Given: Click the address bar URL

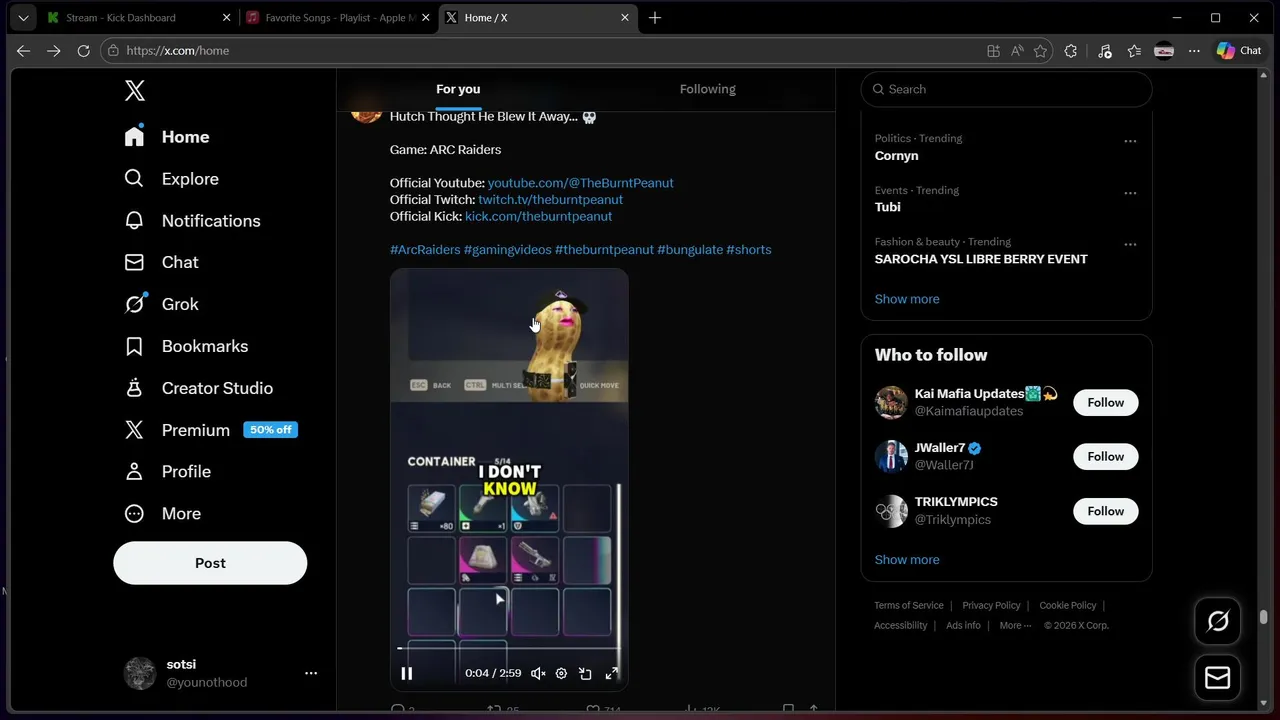Looking at the screenshot, I should [178, 51].
